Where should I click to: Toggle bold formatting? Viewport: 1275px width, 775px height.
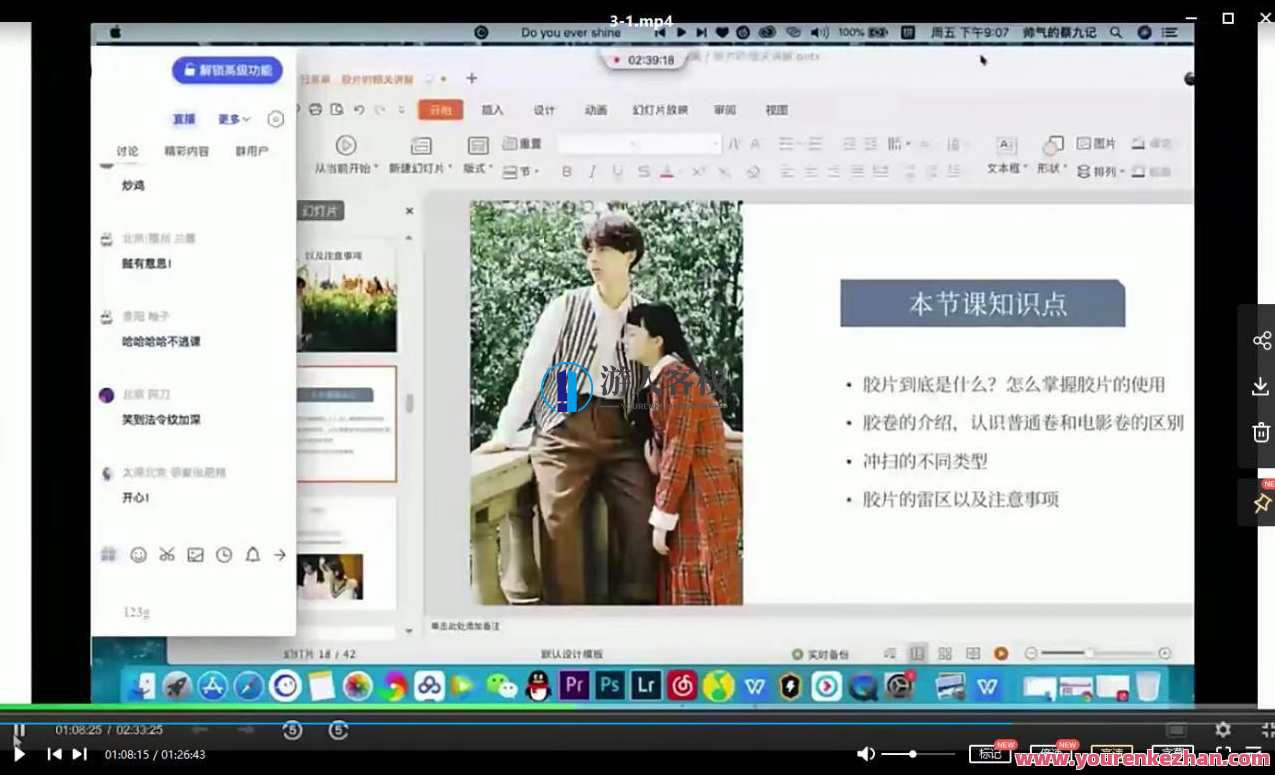566,172
